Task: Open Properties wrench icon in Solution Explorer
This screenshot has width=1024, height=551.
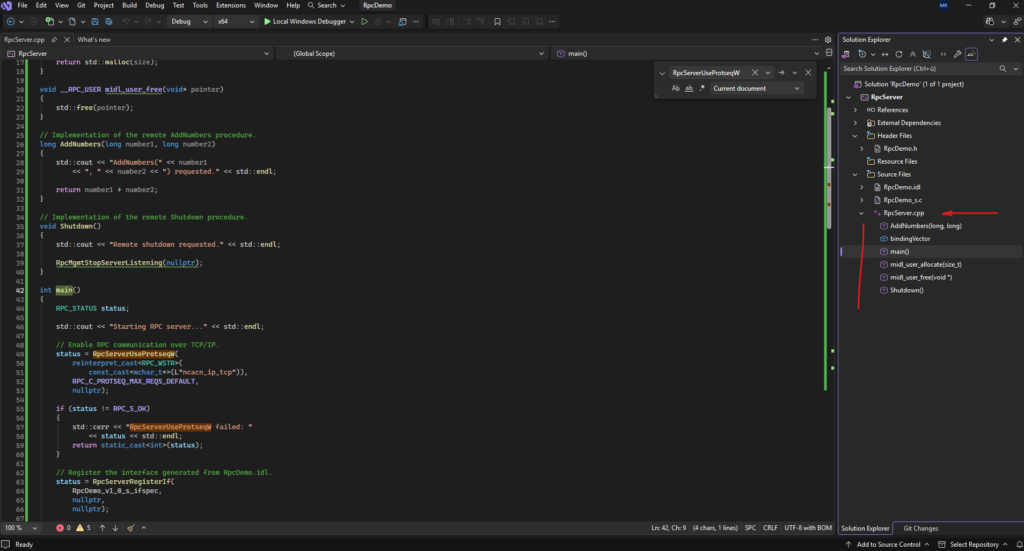Action: pyautogui.click(x=957, y=54)
